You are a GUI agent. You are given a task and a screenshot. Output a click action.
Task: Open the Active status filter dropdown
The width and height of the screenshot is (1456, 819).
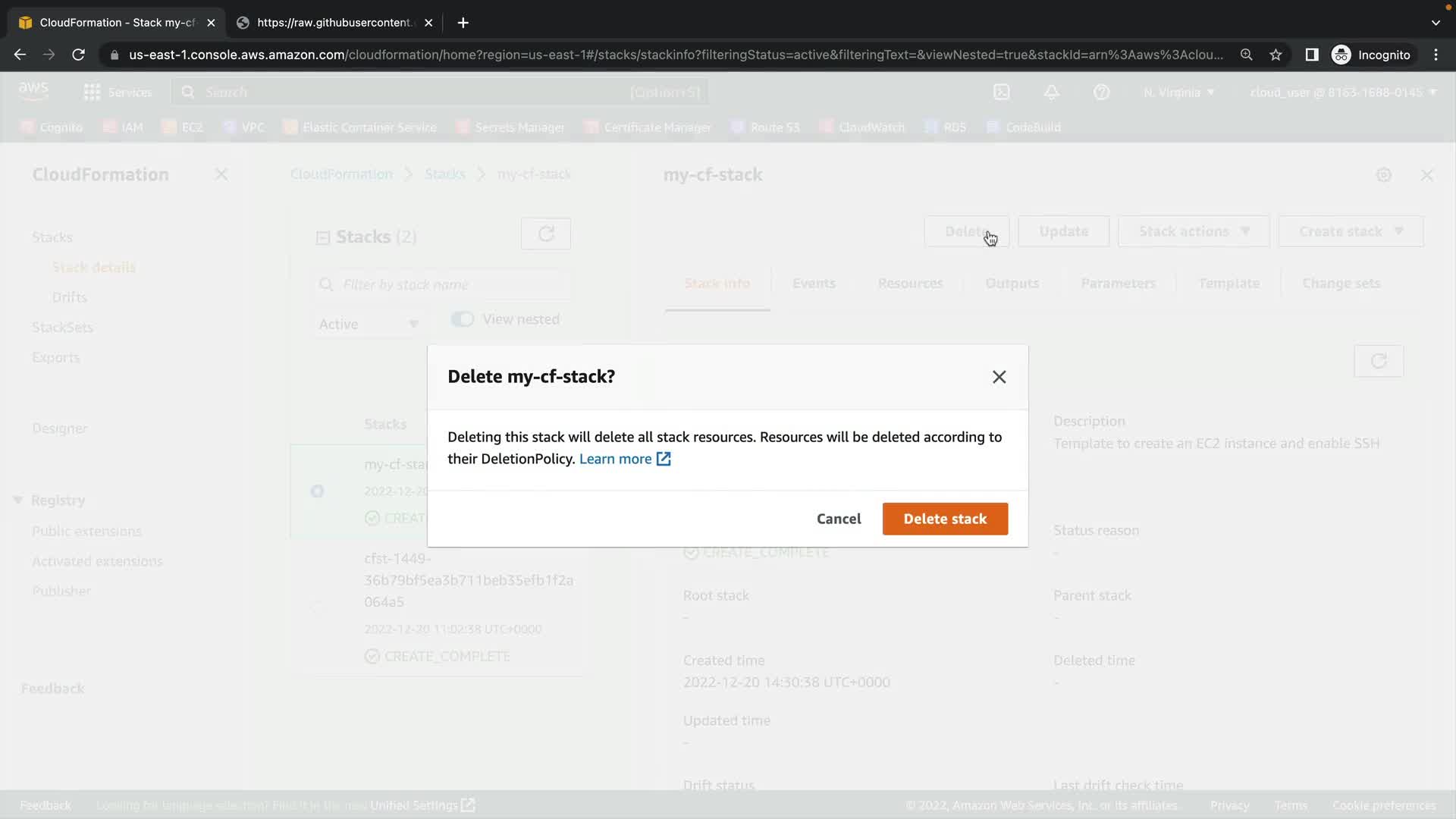(369, 325)
